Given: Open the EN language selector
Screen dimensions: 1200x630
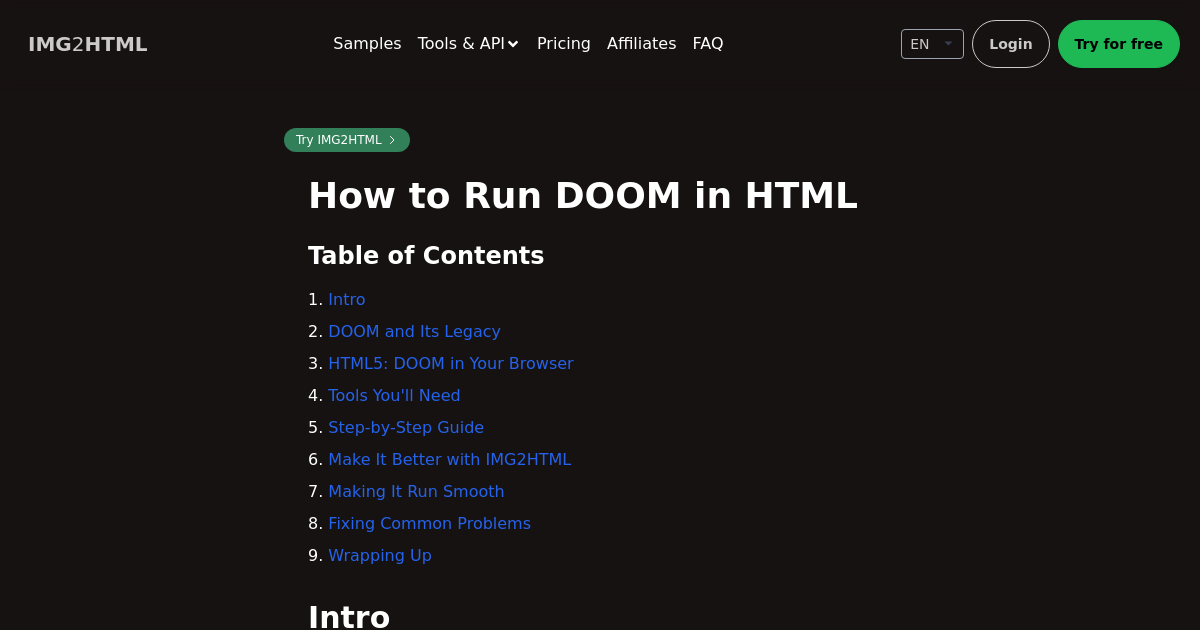Looking at the screenshot, I should [x=932, y=44].
